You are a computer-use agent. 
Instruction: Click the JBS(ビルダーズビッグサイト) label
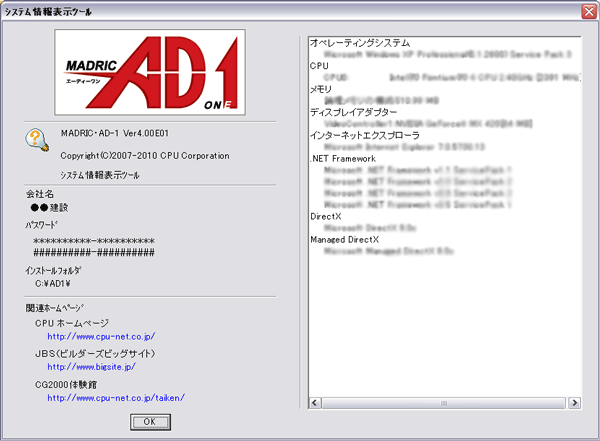[x=95, y=353]
